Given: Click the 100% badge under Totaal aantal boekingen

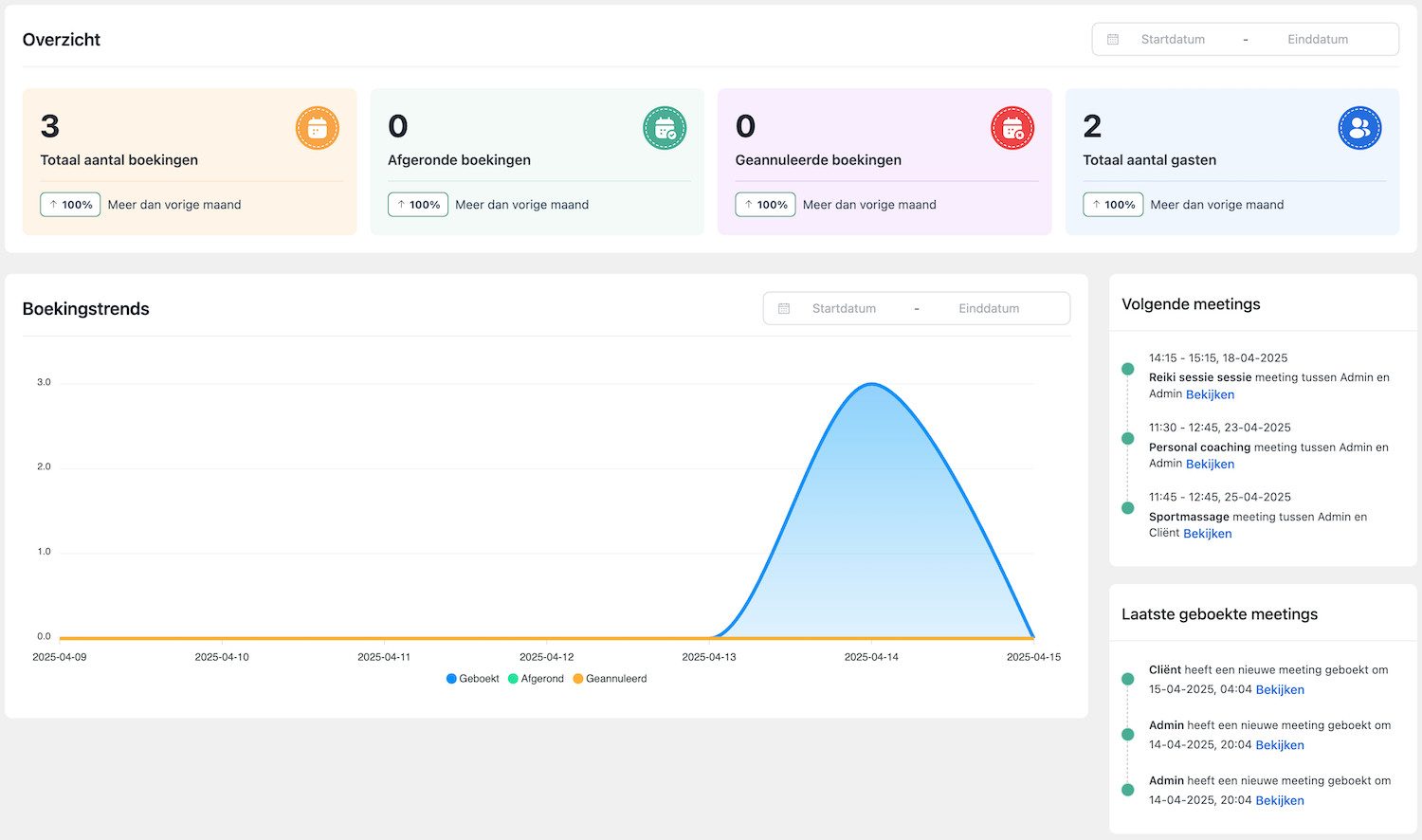Looking at the screenshot, I should click(x=70, y=205).
